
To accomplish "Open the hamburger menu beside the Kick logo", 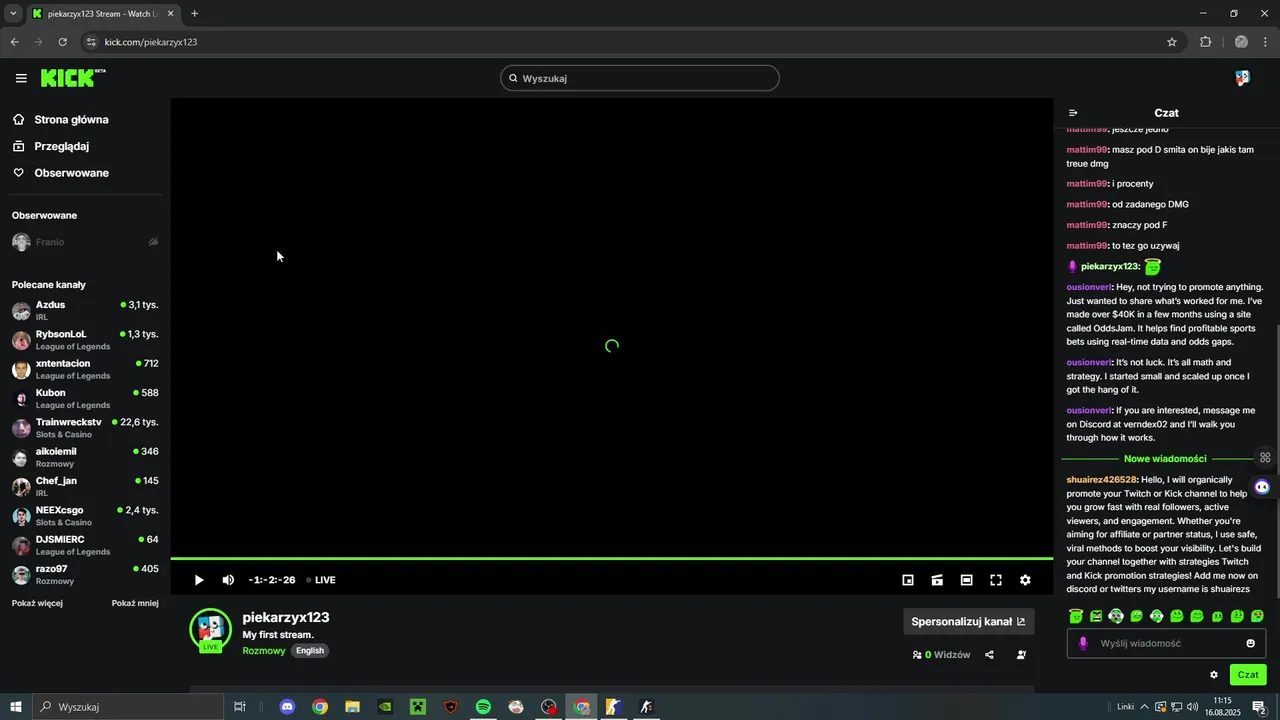I will tap(21, 78).
